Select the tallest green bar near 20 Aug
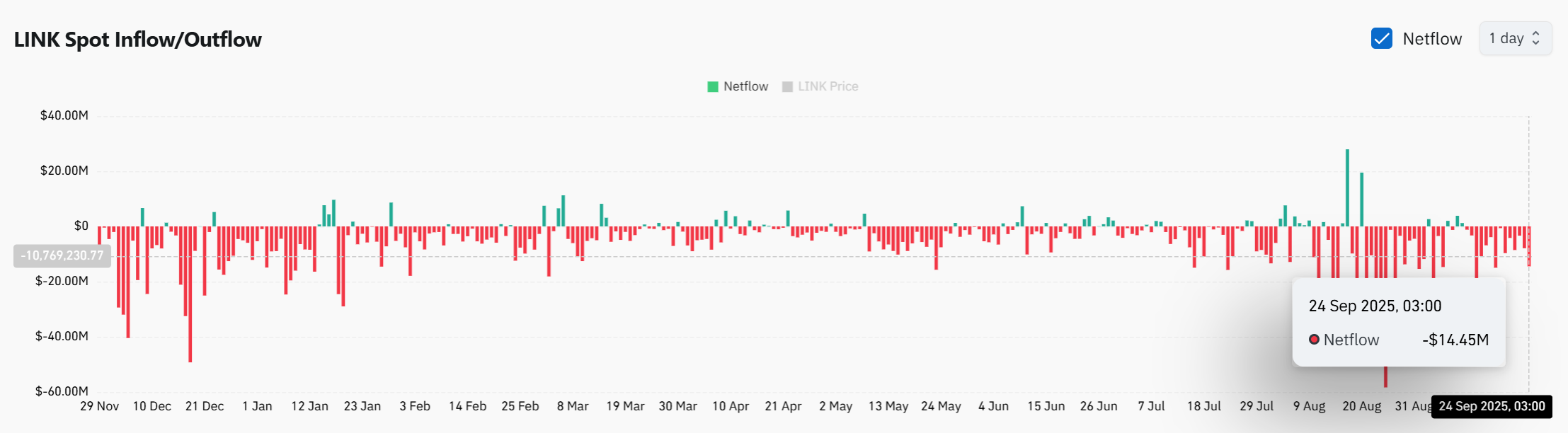Image resolution: width=1568 pixels, height=433 pixels. [1347, 187]
